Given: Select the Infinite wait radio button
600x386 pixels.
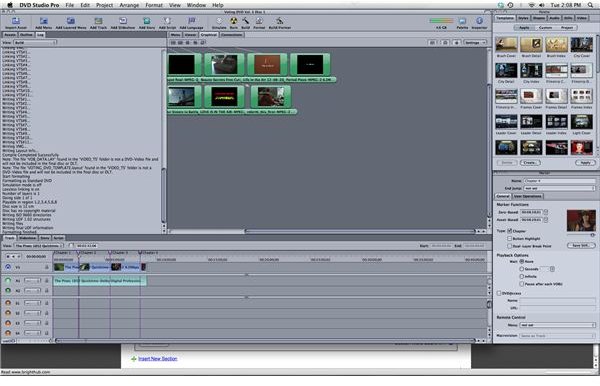Looking at the screenshot, I should click(x=521, y=276).
